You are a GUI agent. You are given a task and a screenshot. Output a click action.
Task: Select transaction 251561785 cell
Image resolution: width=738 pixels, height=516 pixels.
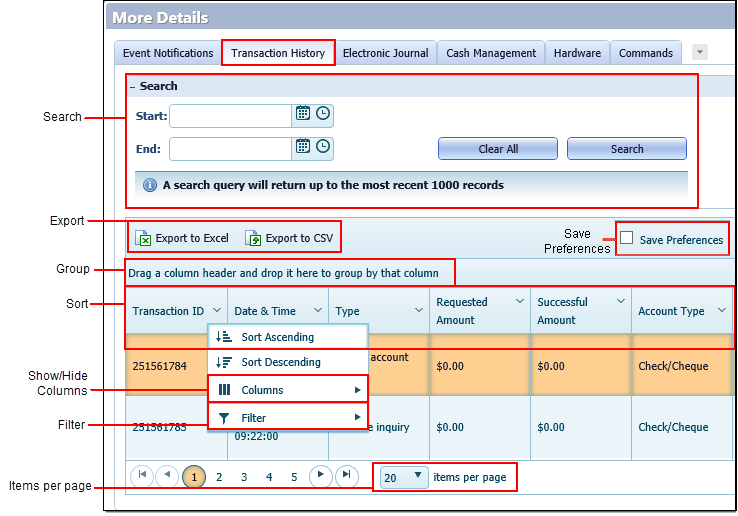(x=160, y=427)
